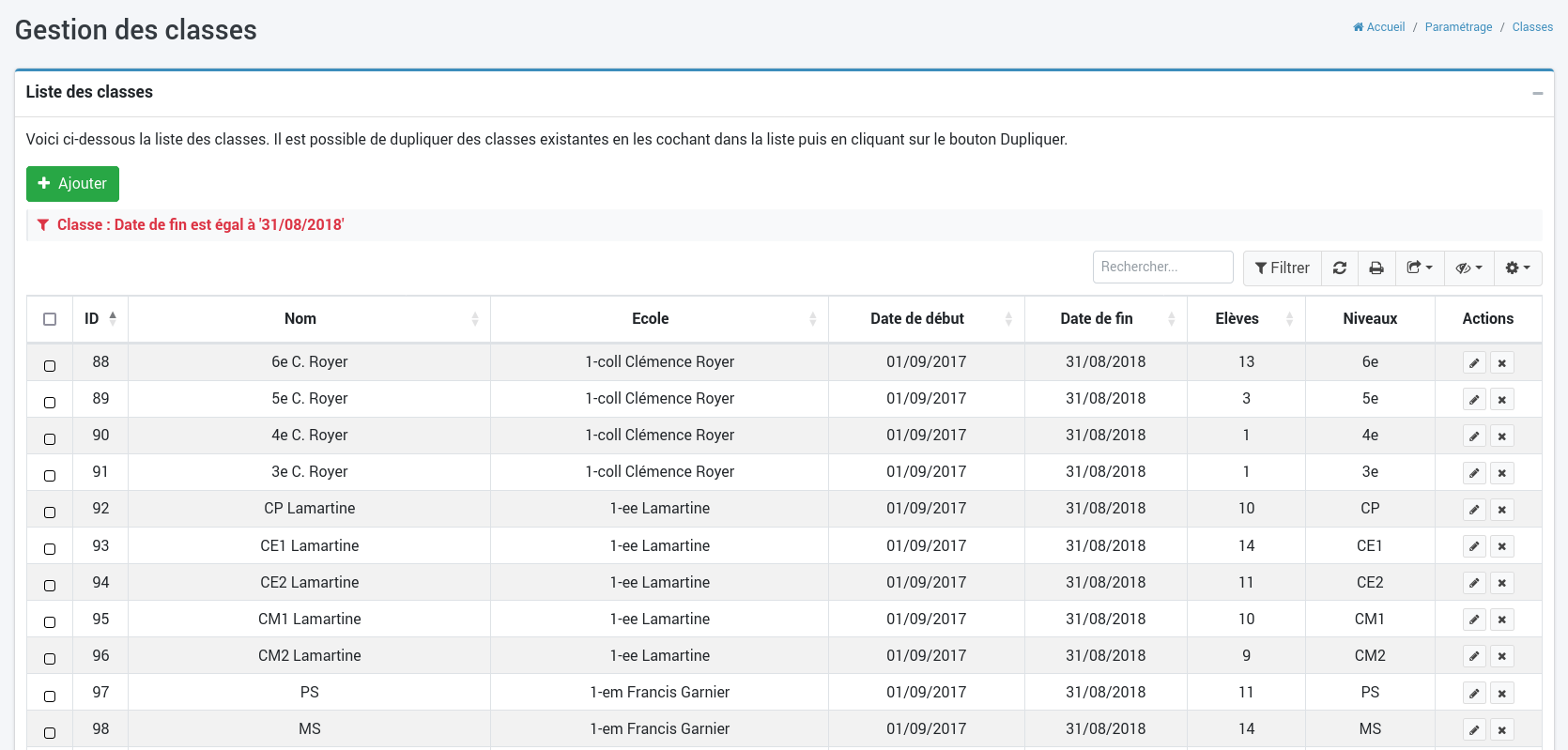Image resolution: width=1568 pixels, height=750 pixels.
Task: Click the refresh table icon
Action: click(1340, 268)
